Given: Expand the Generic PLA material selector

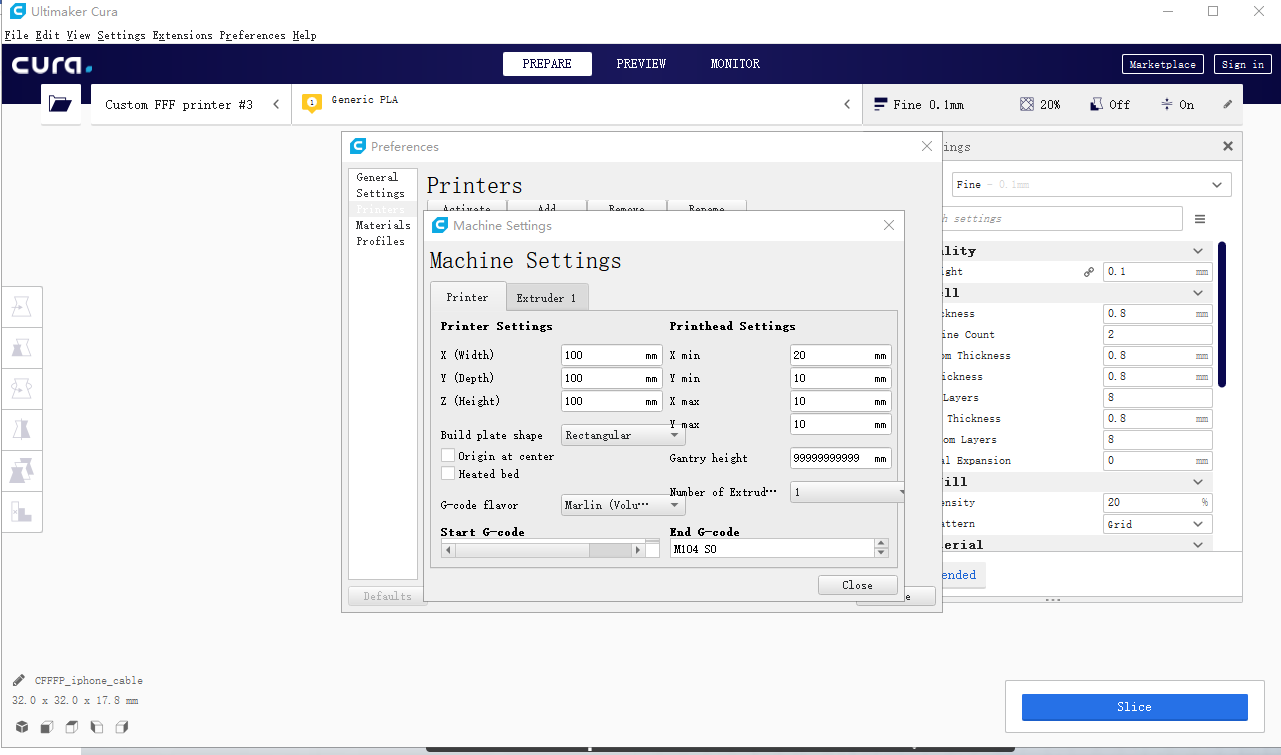Looking at the screenshot, I should tap(577, 104).
